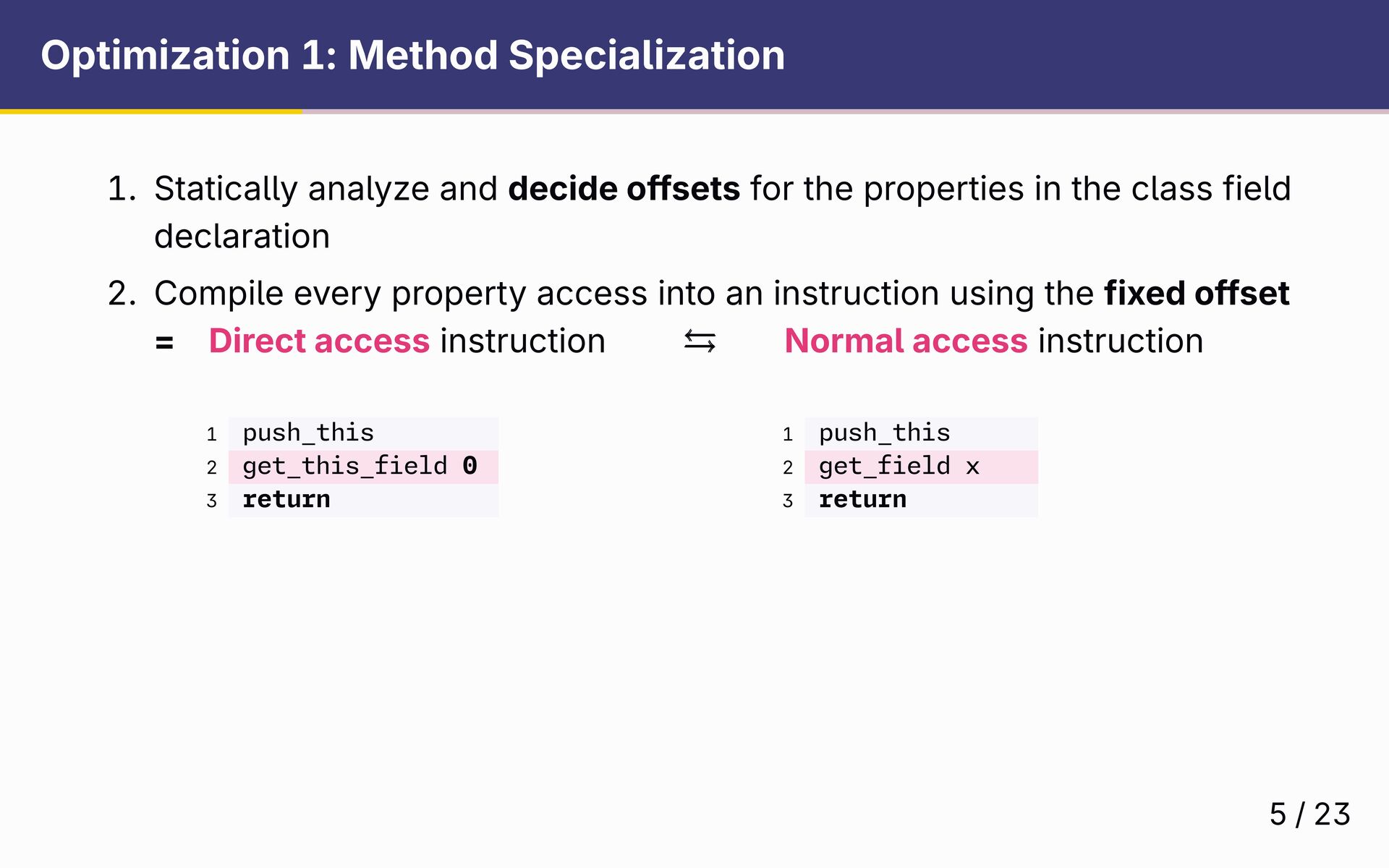Select highlighted line get_field x

[921, 467]
